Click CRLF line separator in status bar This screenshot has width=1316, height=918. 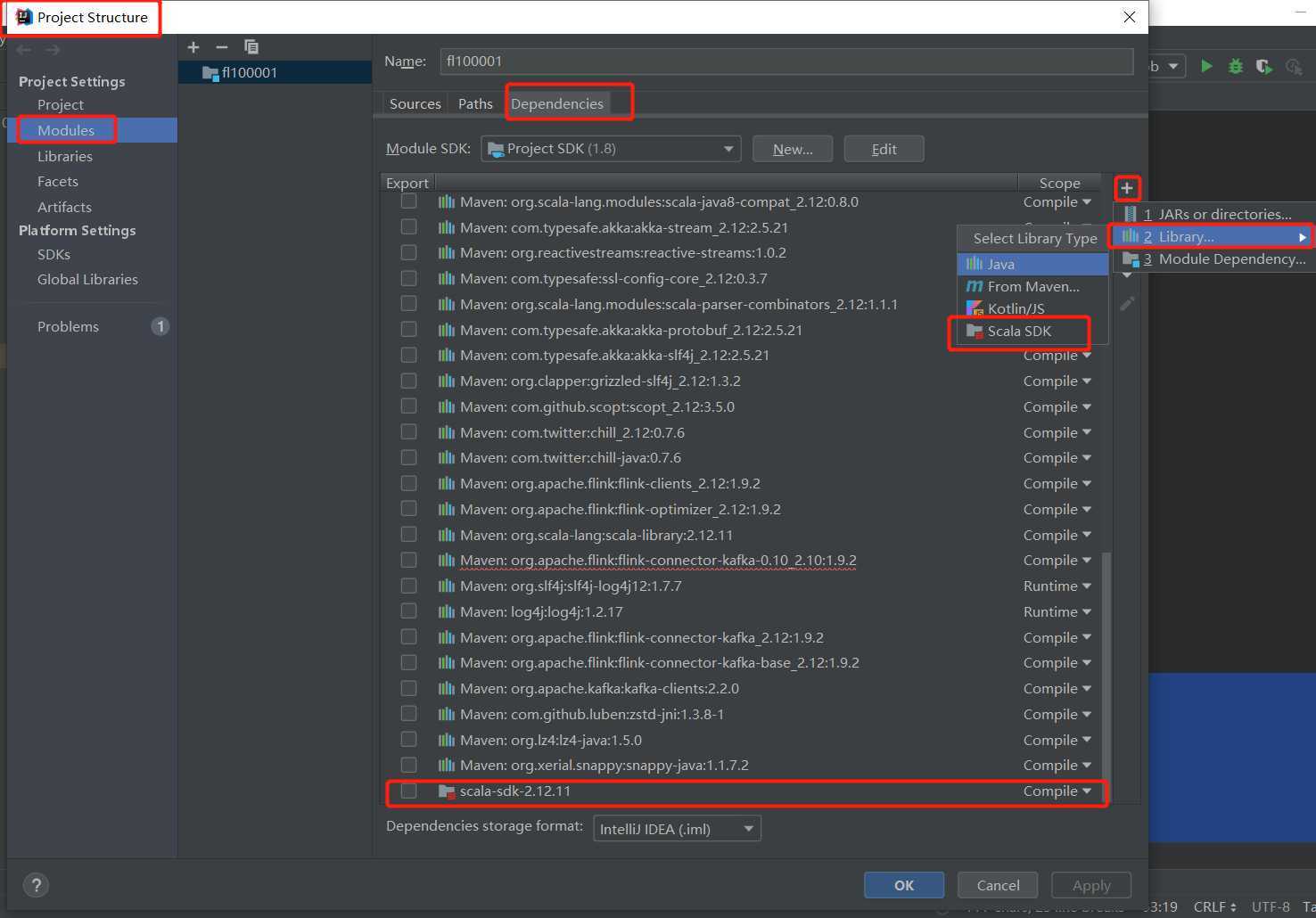pyautogui.click(x=1214, y=906)
